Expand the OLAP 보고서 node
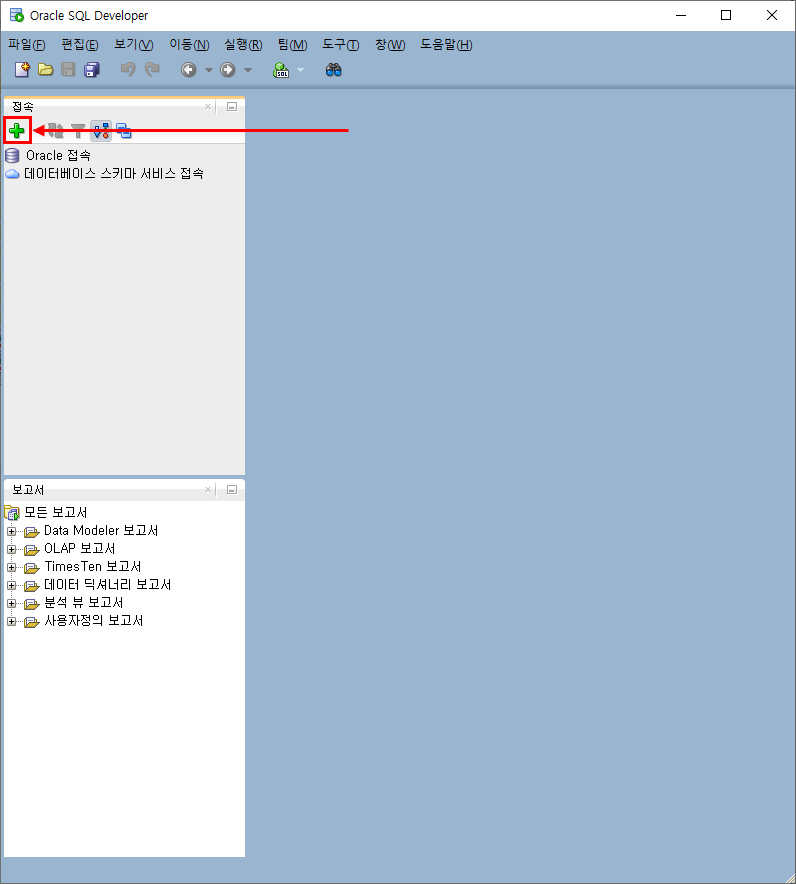The height and width of the screenshot is (884, 796). pos(11,549)
